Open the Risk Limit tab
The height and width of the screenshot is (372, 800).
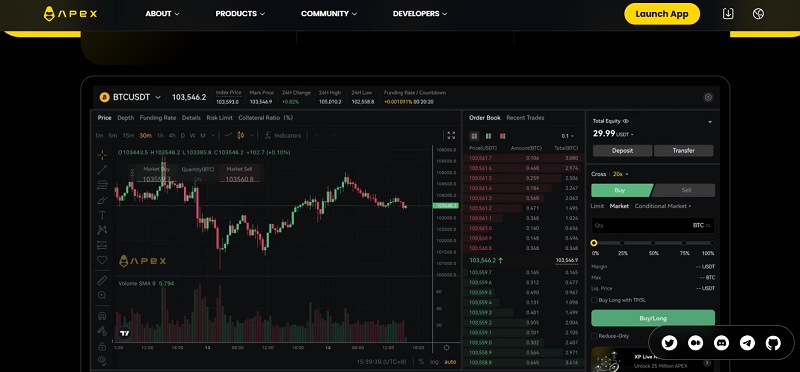(x=219, y=117)
